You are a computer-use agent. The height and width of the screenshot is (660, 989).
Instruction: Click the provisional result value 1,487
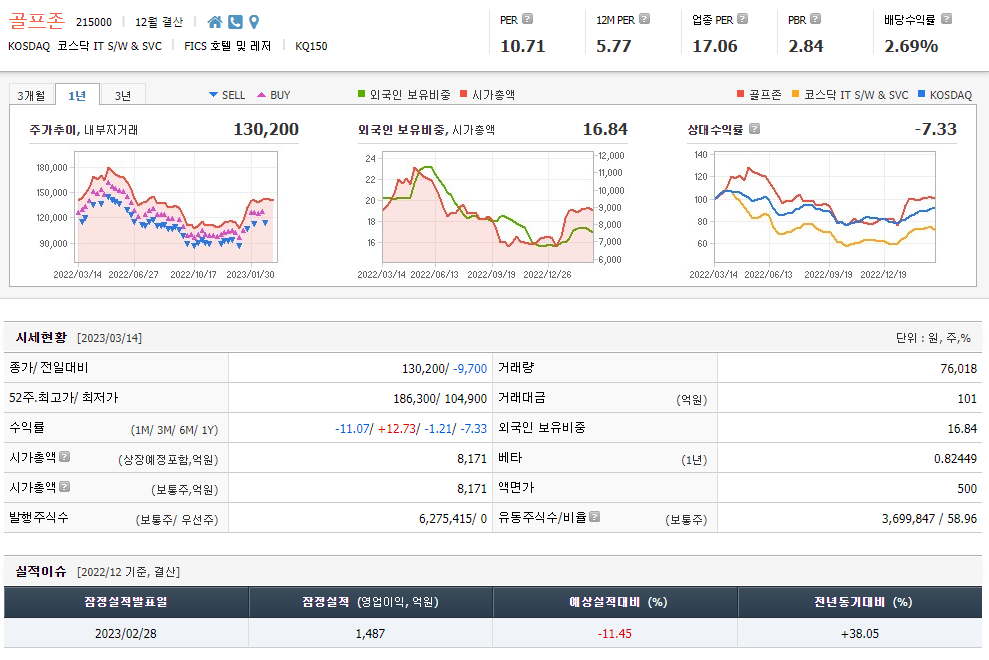370,633
